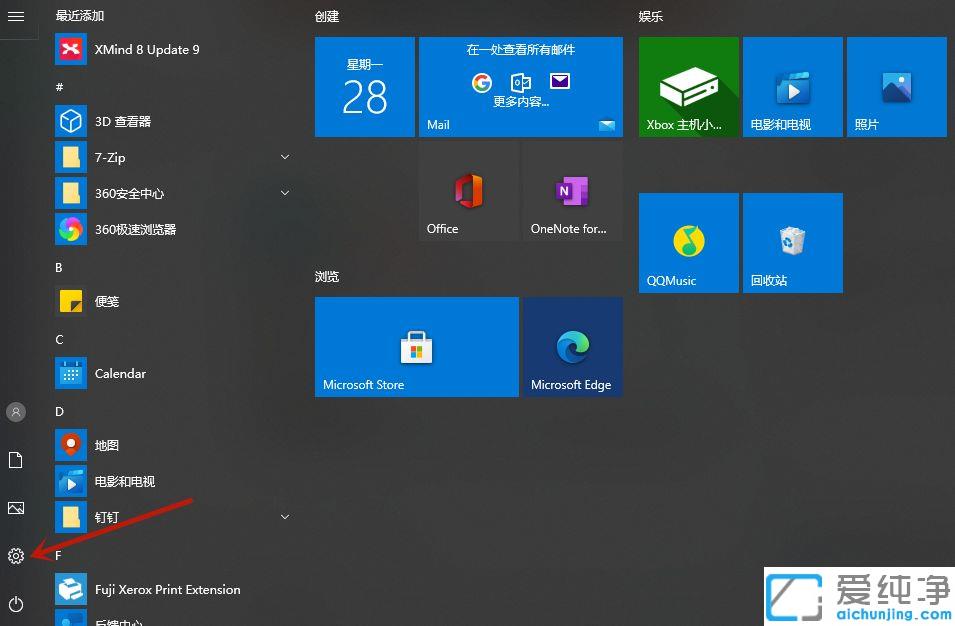Open the 回收站 tile
Image resolution: width=955 pixels, height=626 pixels.
click(x=791, y=242)
